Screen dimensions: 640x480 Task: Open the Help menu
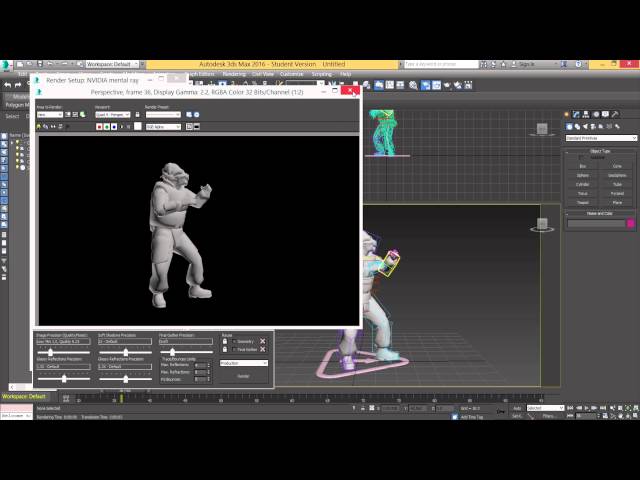pyautogui.click(x=345, y=74)
